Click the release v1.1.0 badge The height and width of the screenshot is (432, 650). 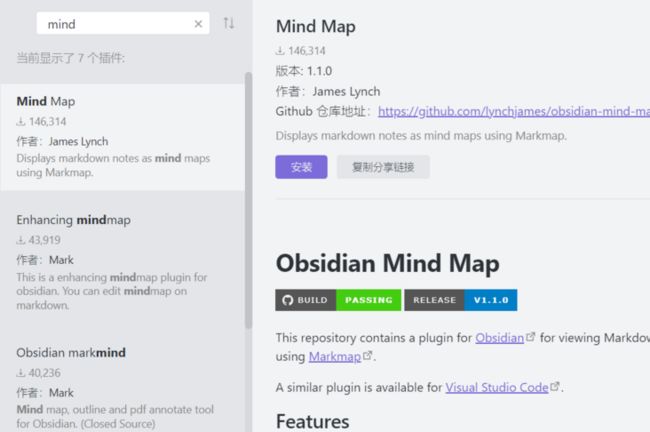point(461,300)
